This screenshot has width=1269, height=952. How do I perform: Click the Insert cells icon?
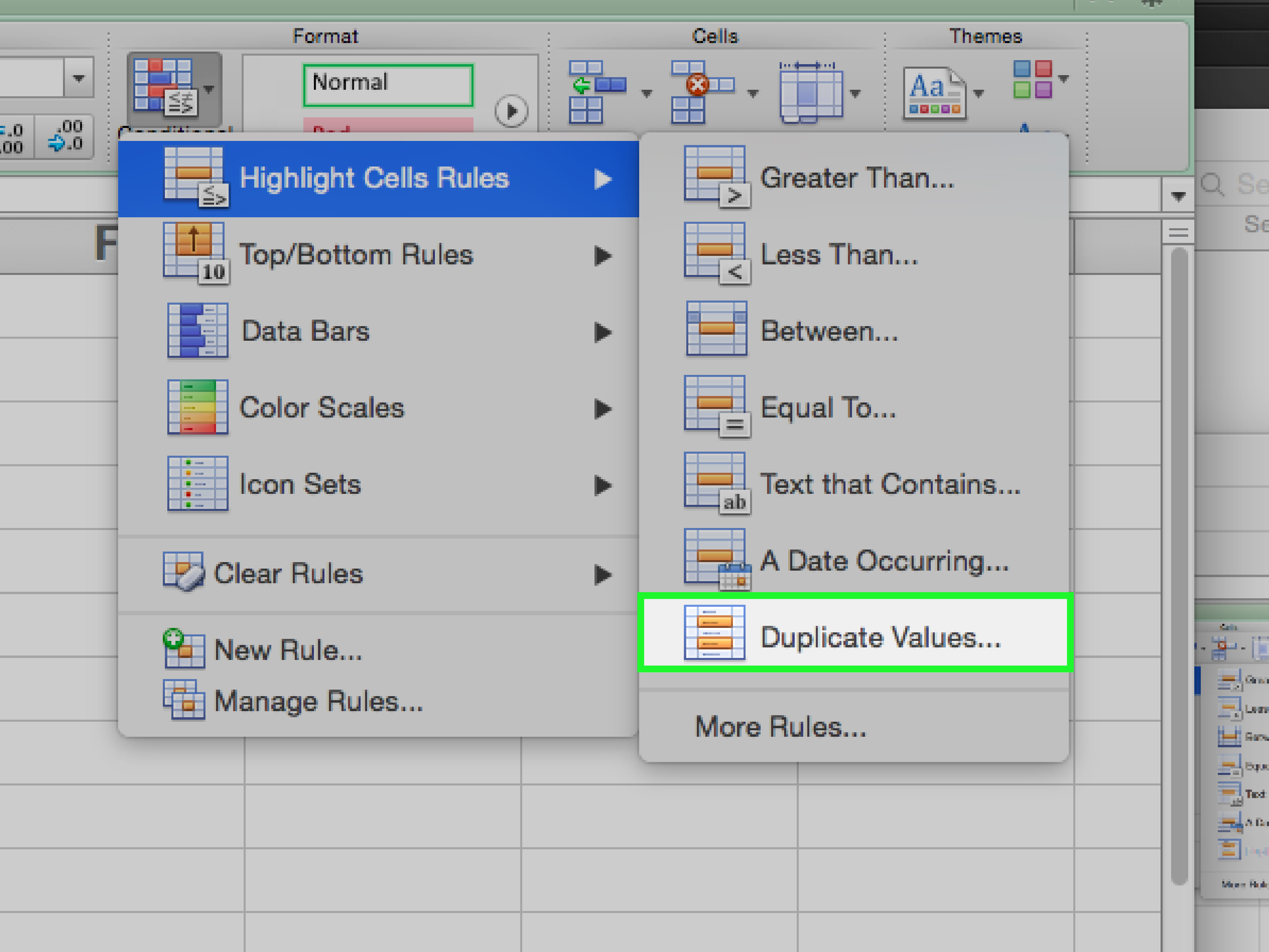(598, 92)
